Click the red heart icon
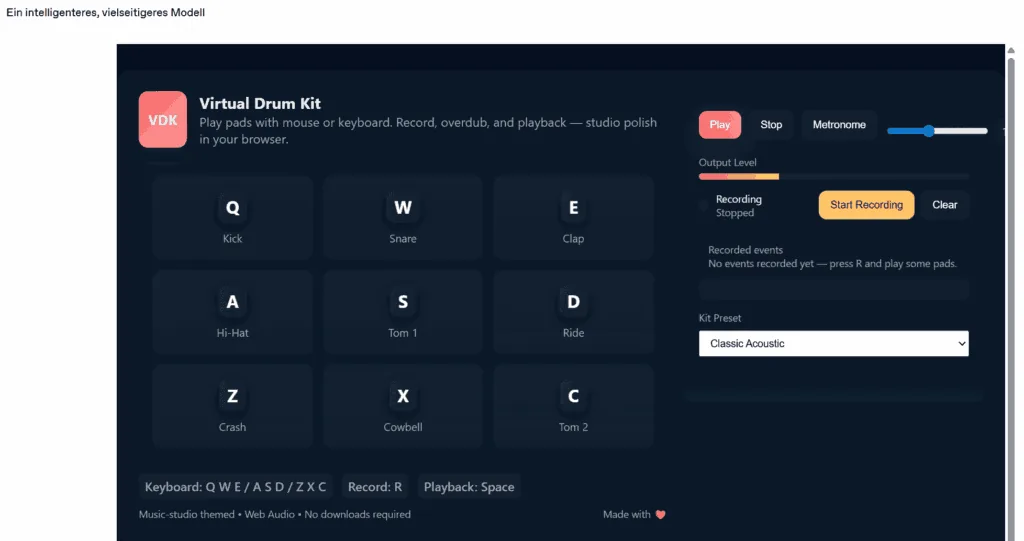 (660, 515)
